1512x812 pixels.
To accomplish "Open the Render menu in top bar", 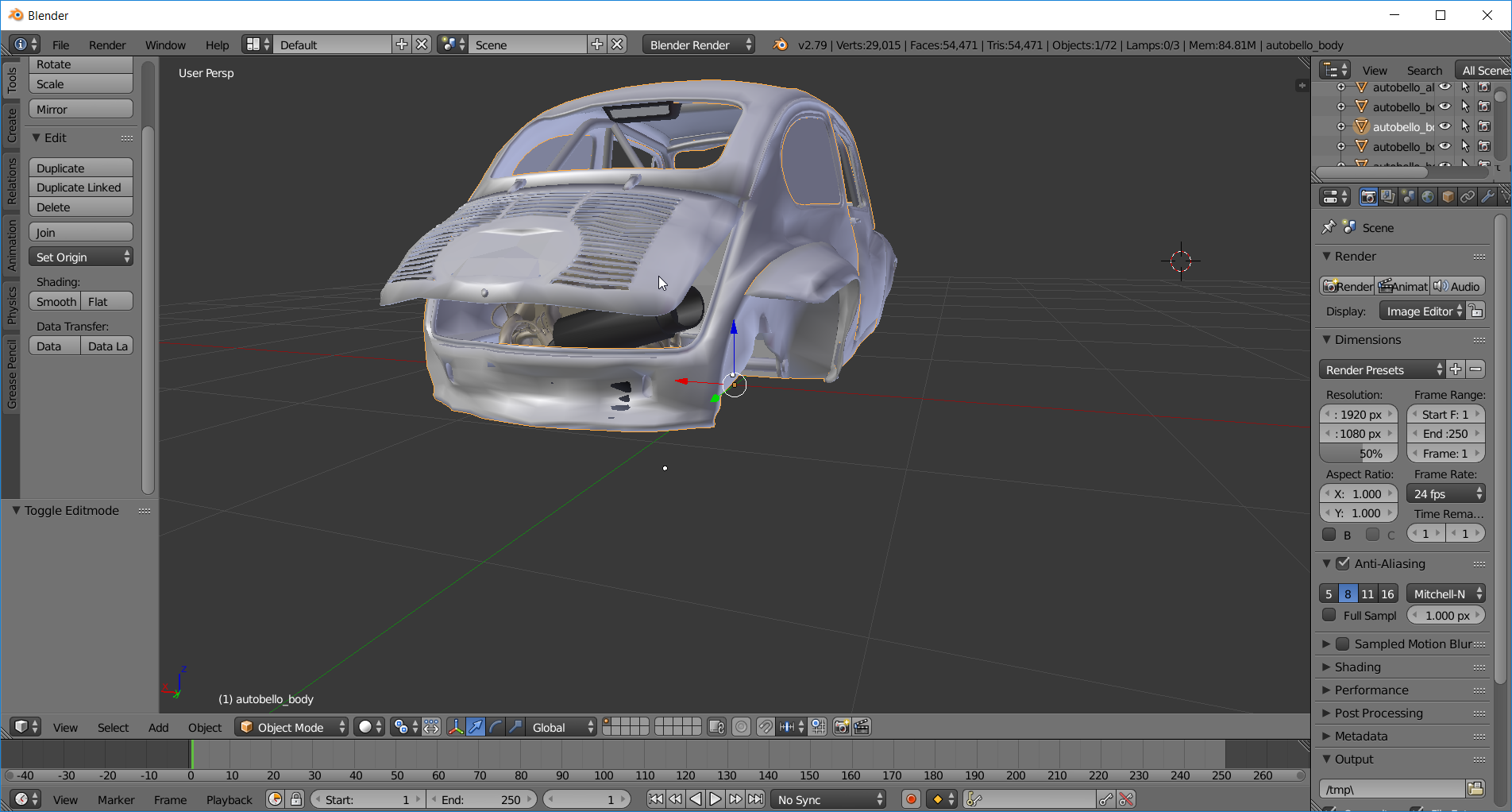I will tap(107, 45).
